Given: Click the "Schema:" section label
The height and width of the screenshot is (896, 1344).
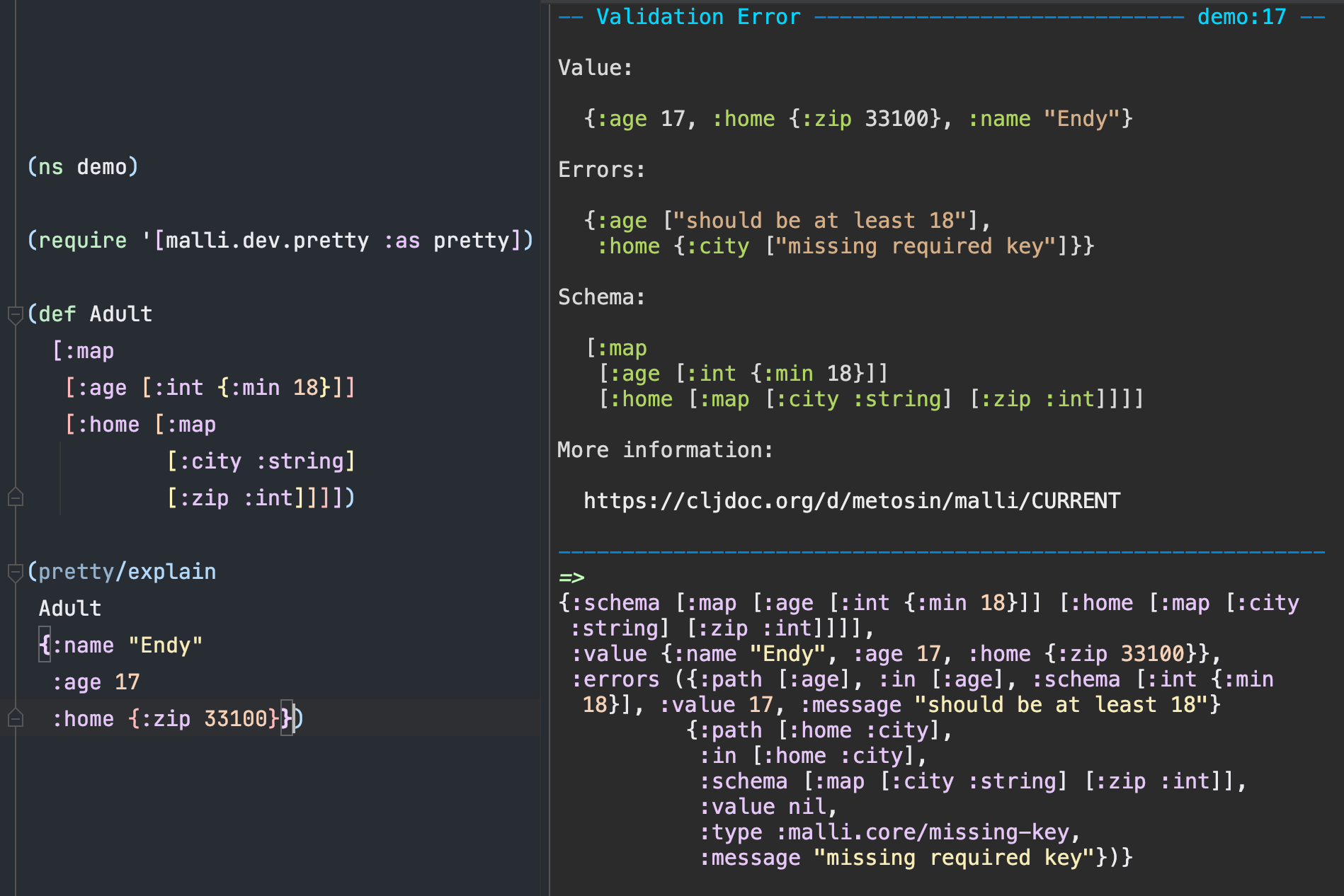Looking at the screenshot, I should 601,297.
